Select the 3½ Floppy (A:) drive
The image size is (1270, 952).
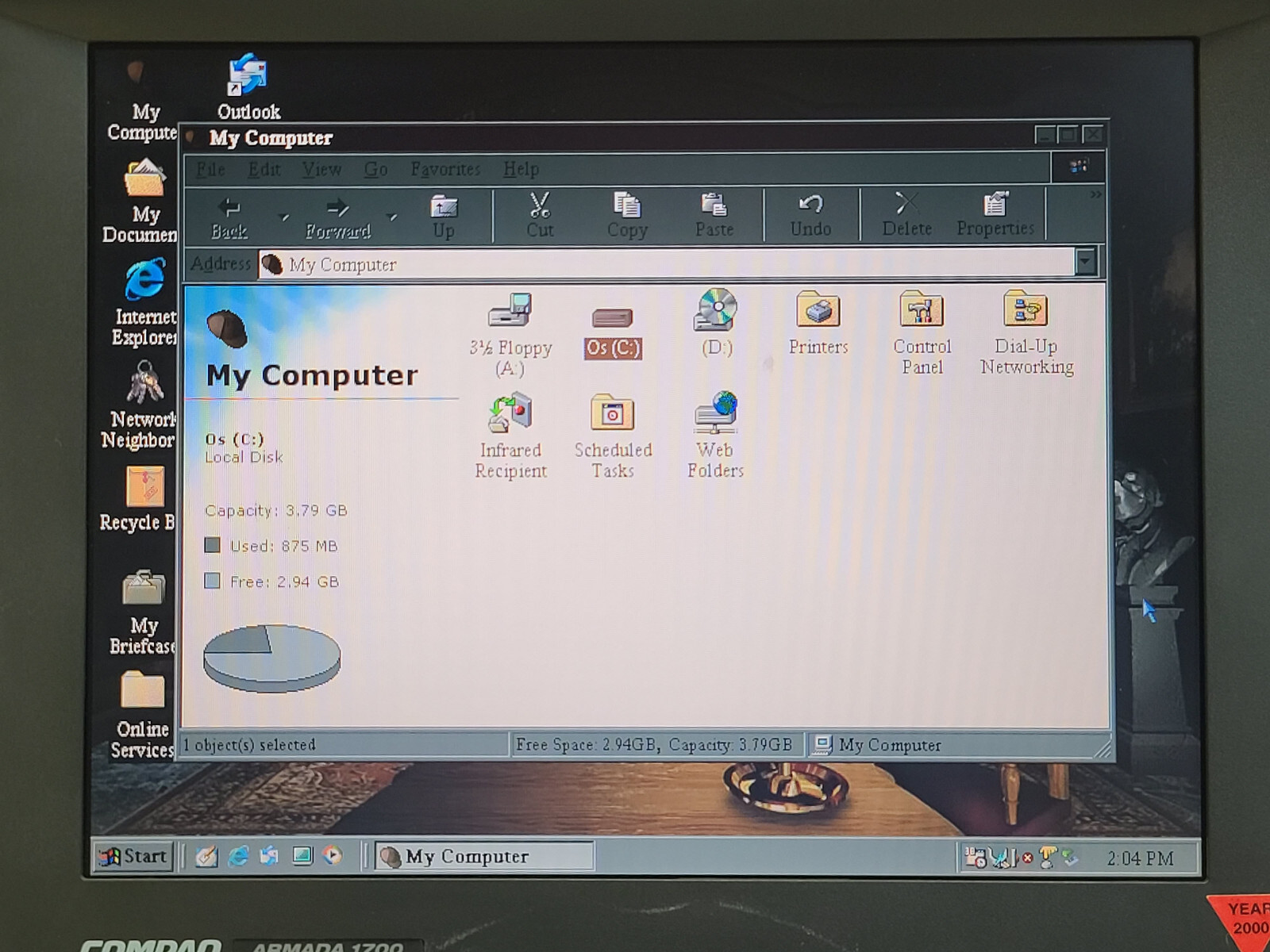click(x=510, y=334)
